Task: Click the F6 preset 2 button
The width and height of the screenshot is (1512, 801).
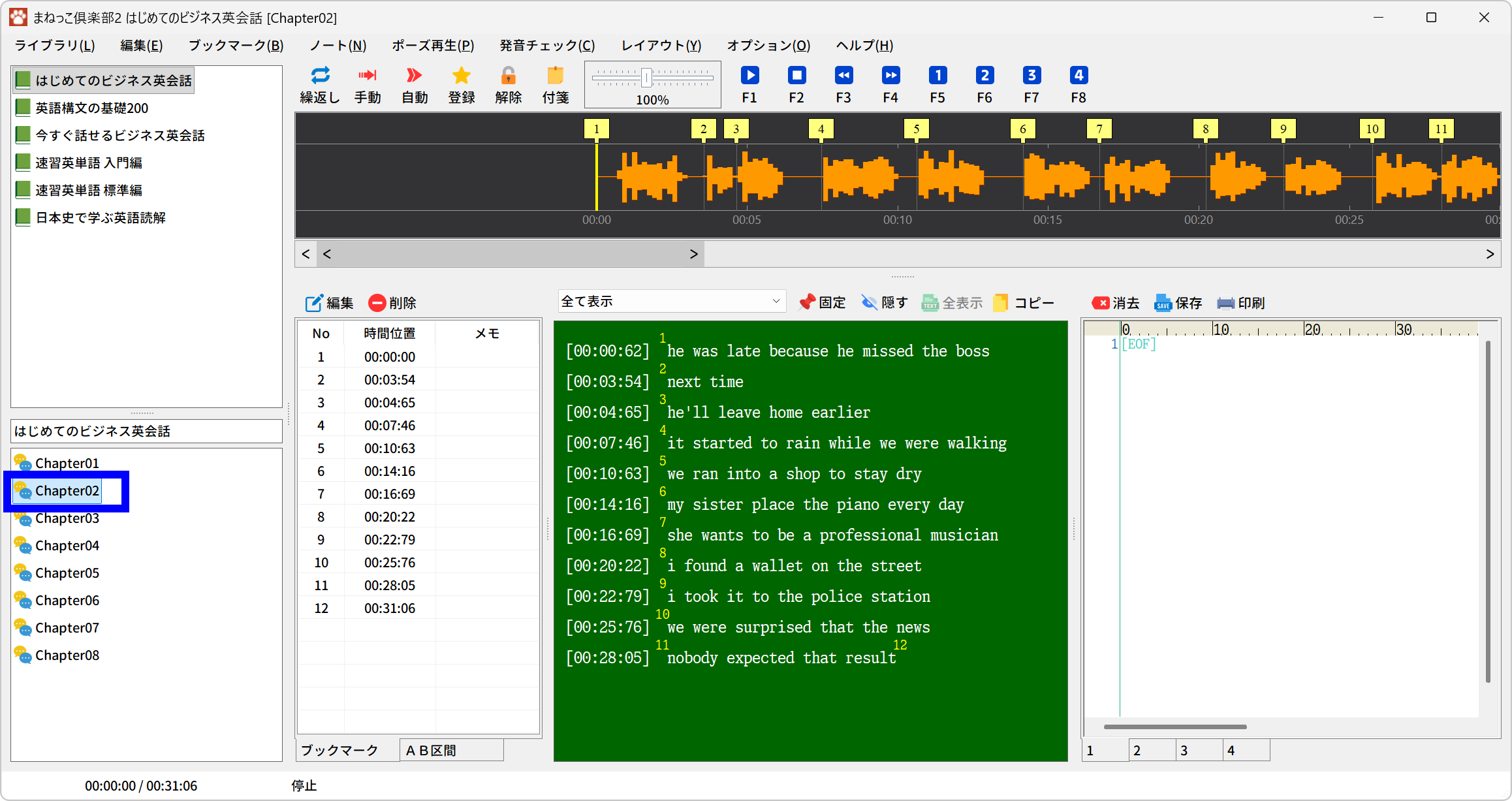Action: click(x=984, y=85)
